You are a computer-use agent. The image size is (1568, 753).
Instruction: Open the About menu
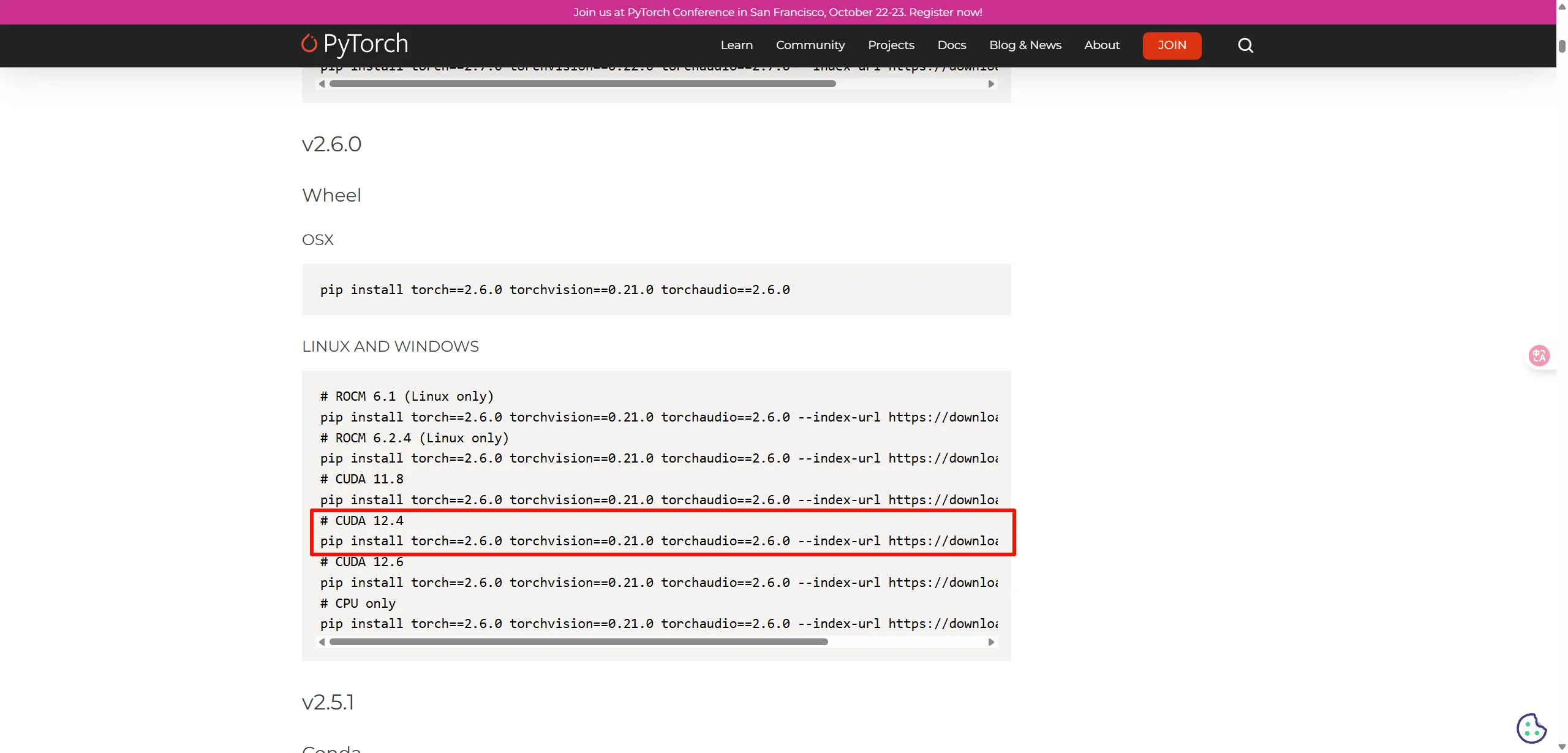click(x=1101, y=45)
